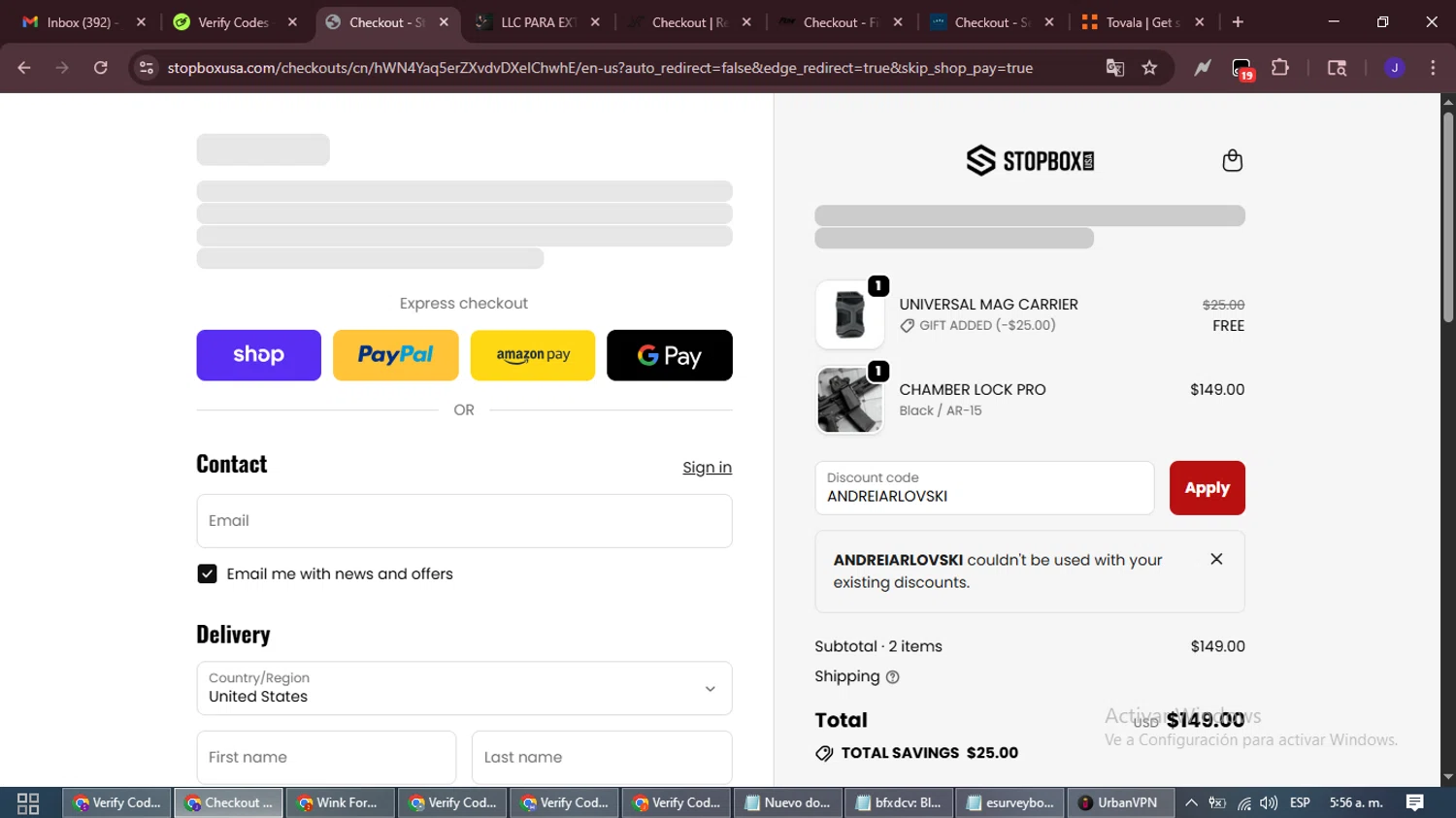Screen dimensions: 1456x818
Task: Focus the Last name field
Action: pos(602,757)
